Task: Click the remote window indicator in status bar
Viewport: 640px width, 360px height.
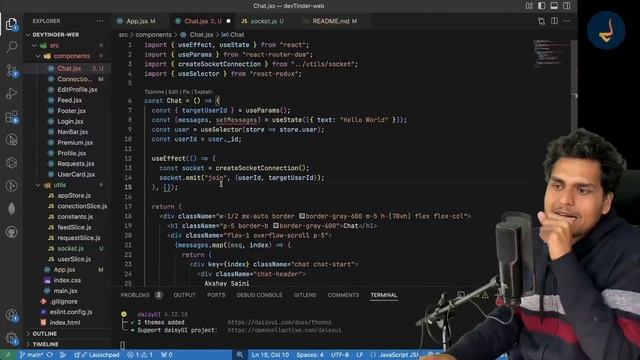Action: [x=7, y=355]
